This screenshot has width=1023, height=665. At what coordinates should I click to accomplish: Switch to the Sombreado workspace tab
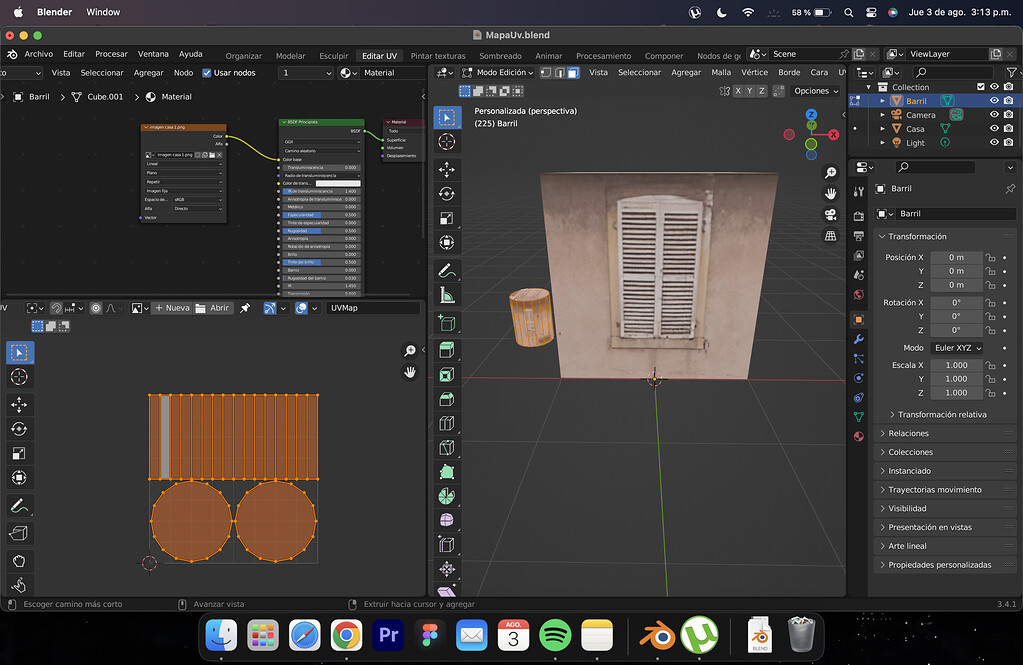click(x=500, y=55)
